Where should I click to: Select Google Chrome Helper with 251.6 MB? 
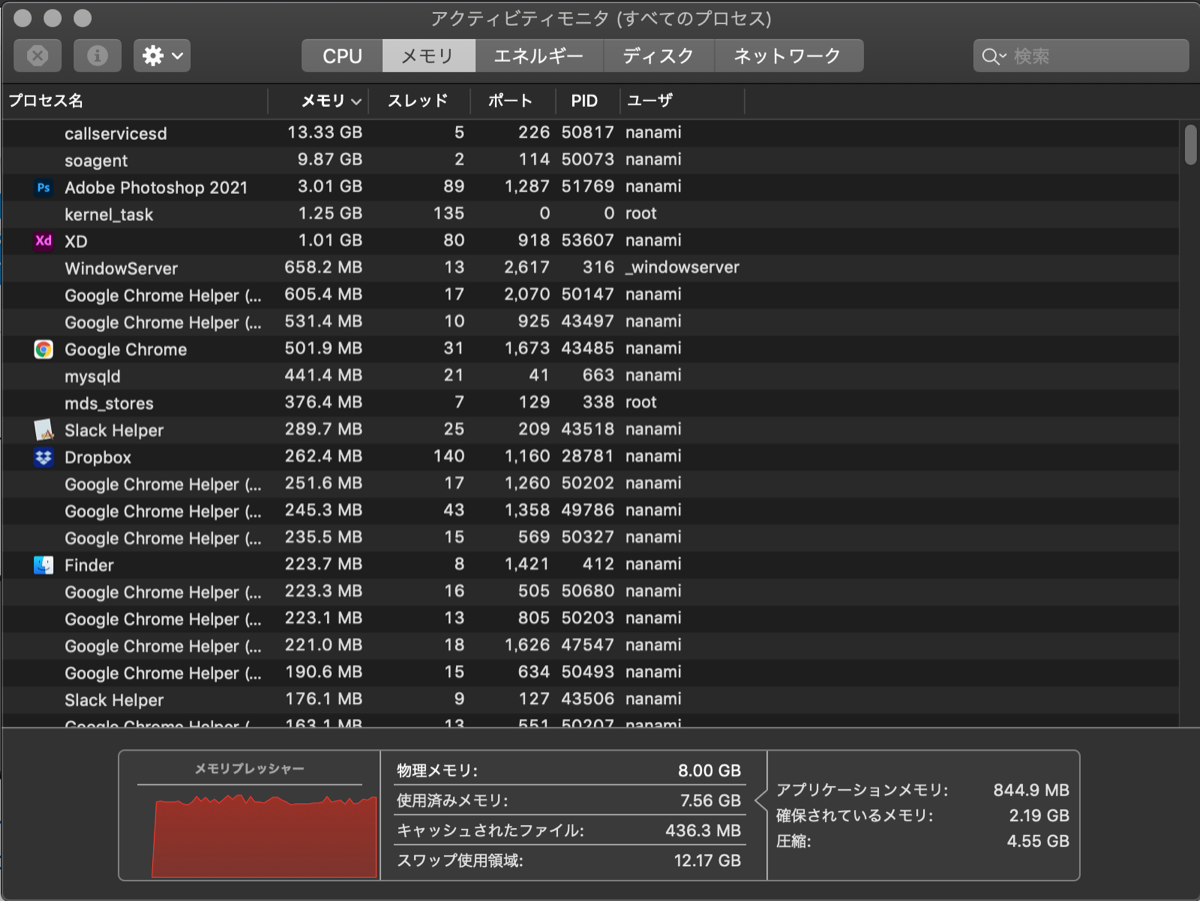click(591, 484)
